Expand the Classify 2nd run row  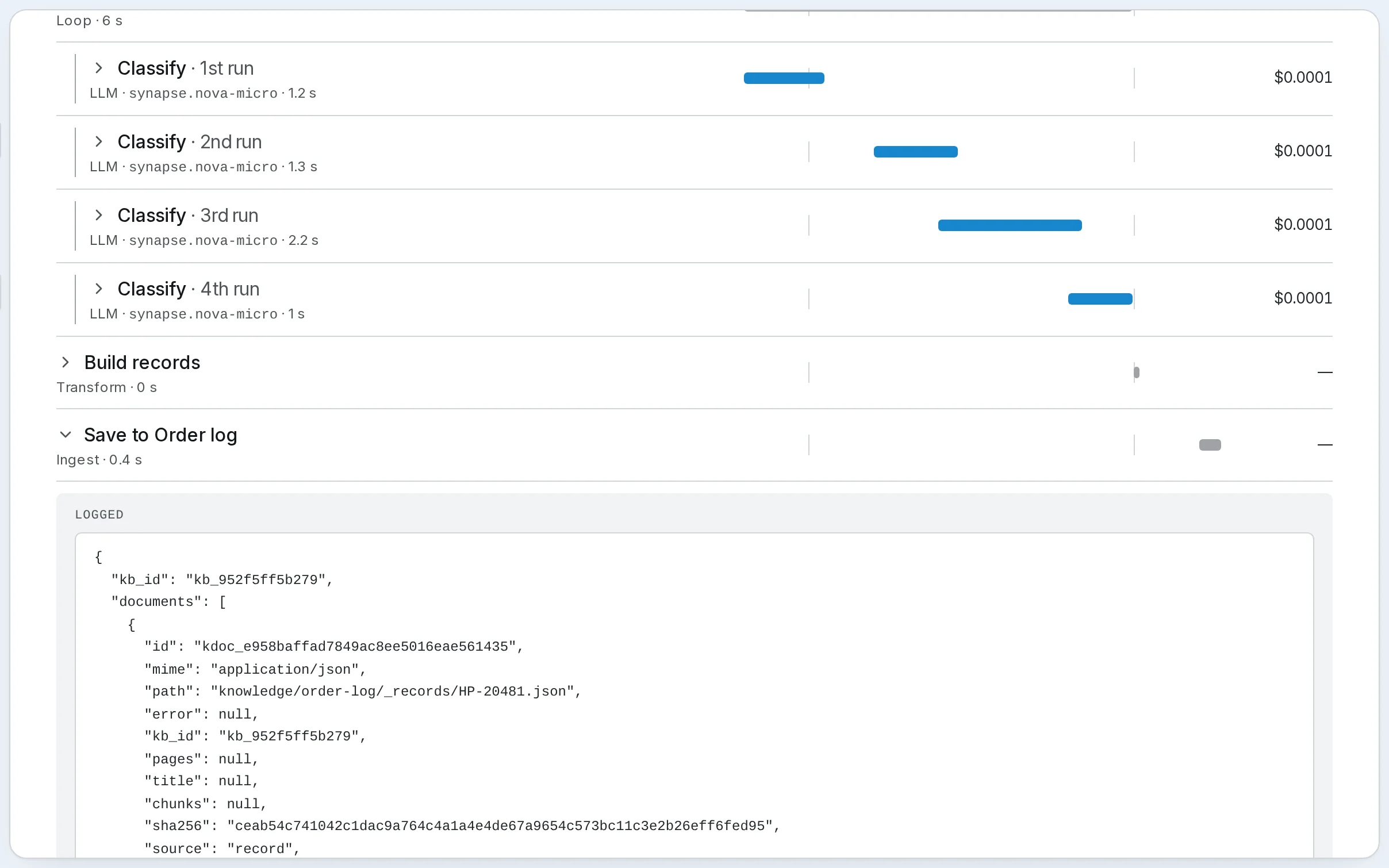click(99, 141)
